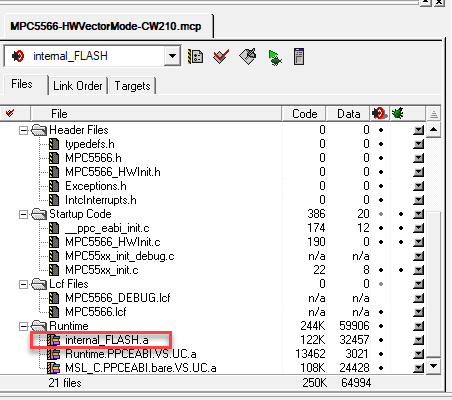
Task: Open the internal_FLASH target dropdown
Action: 172,56
